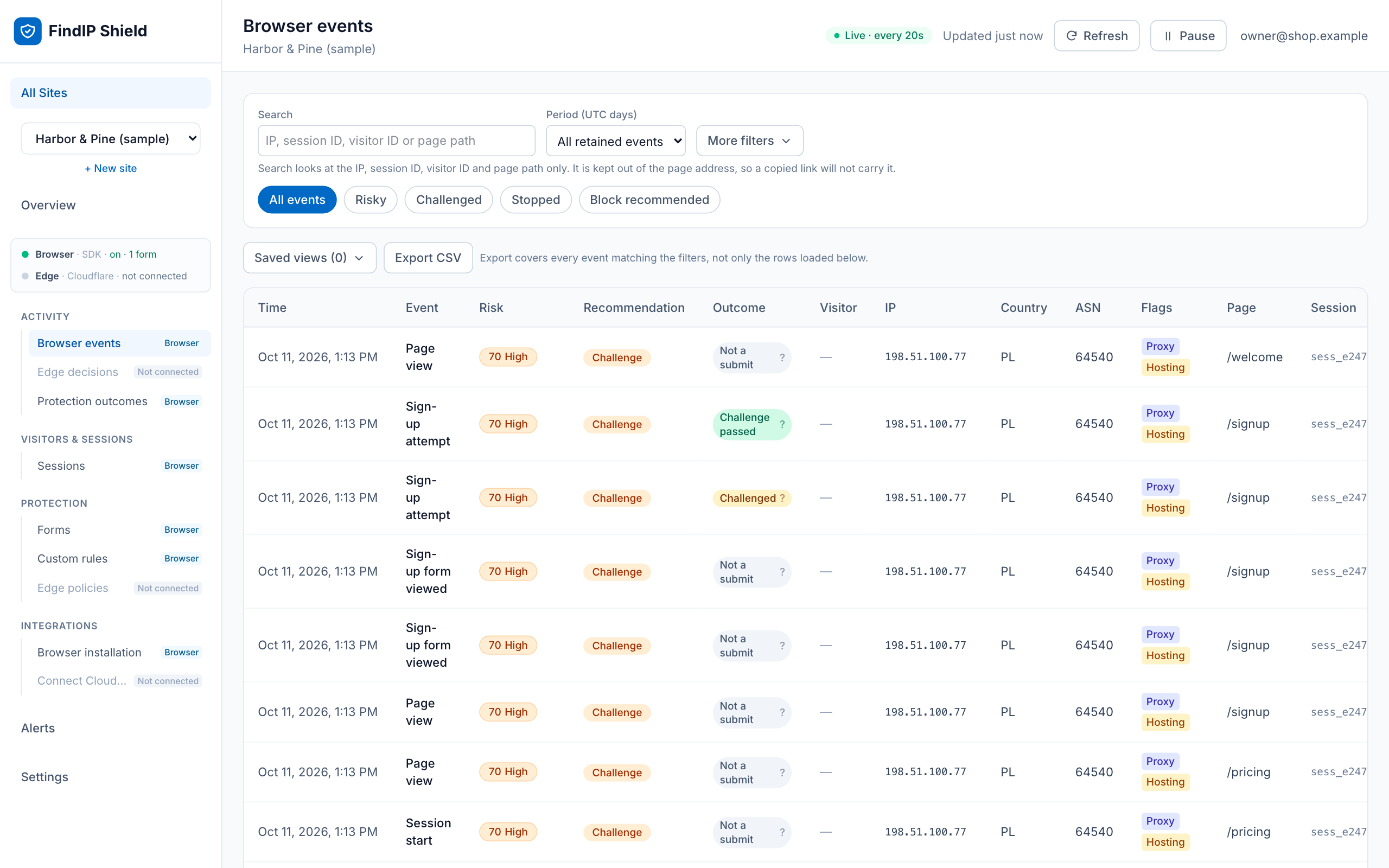Click the help icon on Challenged outcome
Image resolution: width=1389 pixels, height=868 pixels.
[782, 499]
